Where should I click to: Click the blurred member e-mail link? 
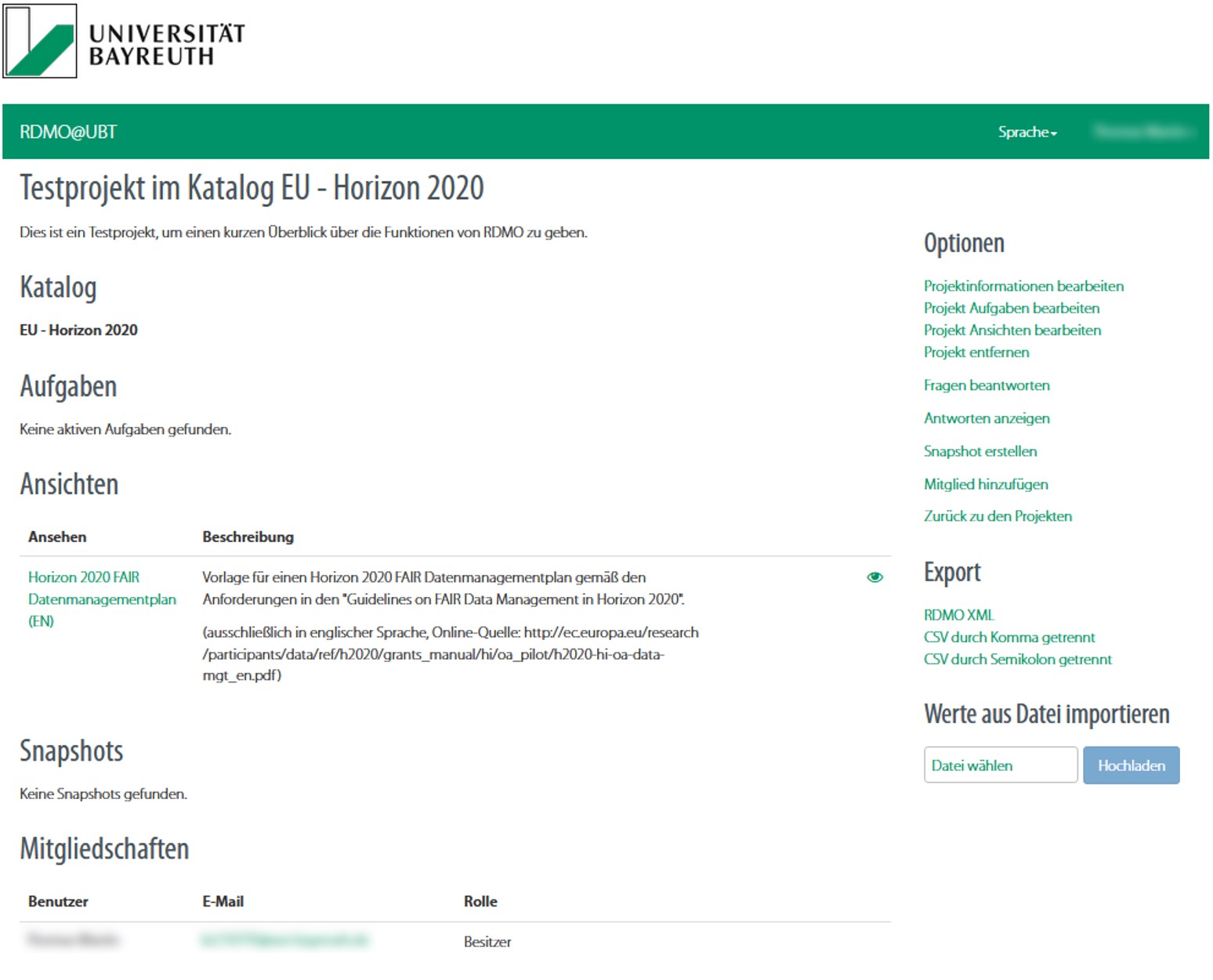pyautogui.click(x=284, y=939)
